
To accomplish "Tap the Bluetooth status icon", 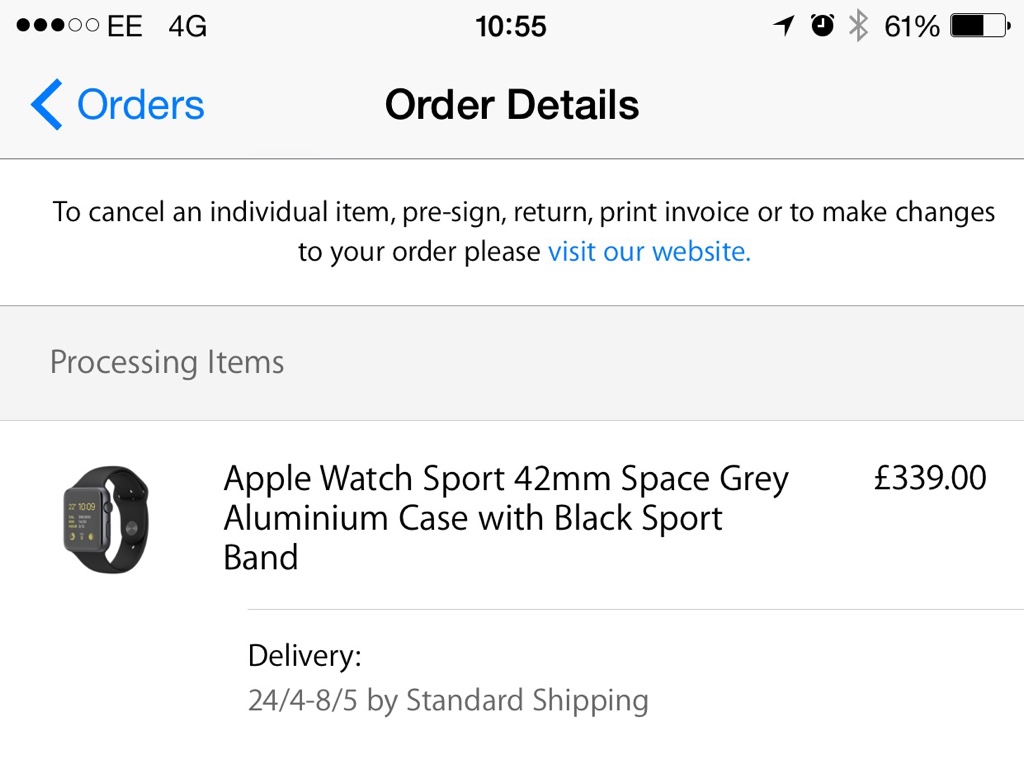I will pos(858,26).
